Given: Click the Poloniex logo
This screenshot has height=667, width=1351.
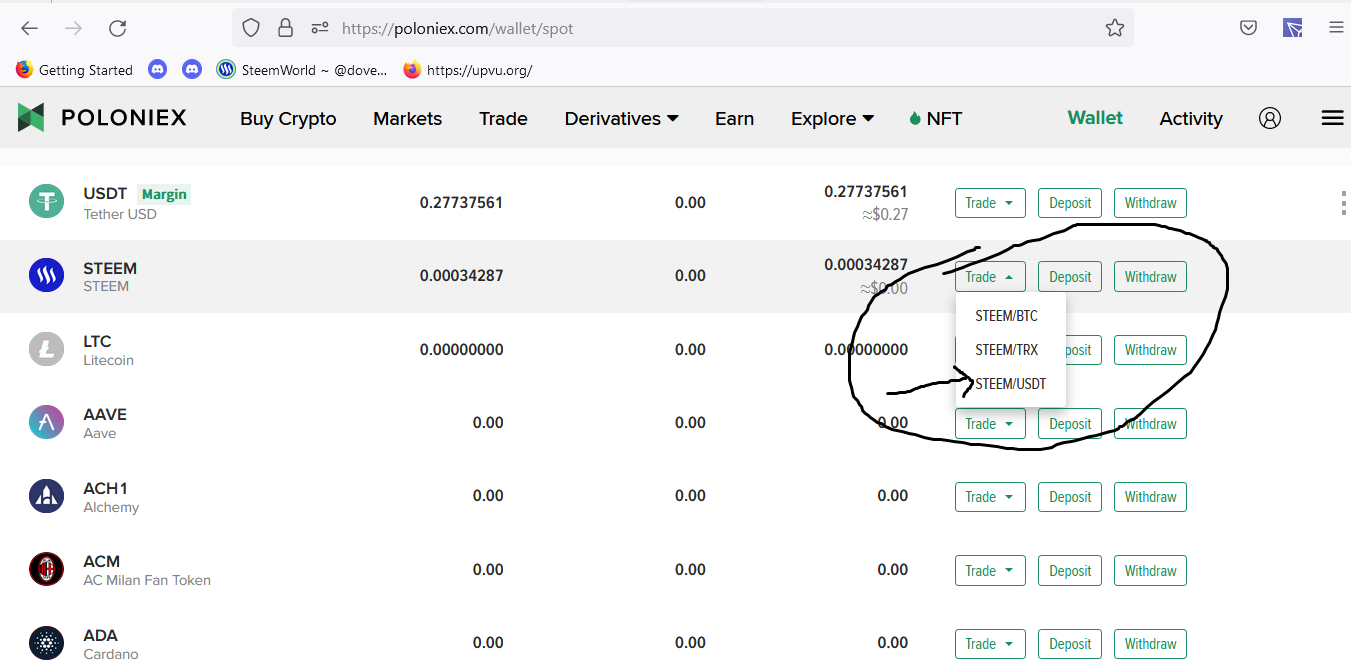Looking at the screenshot, I should [102, 118].
